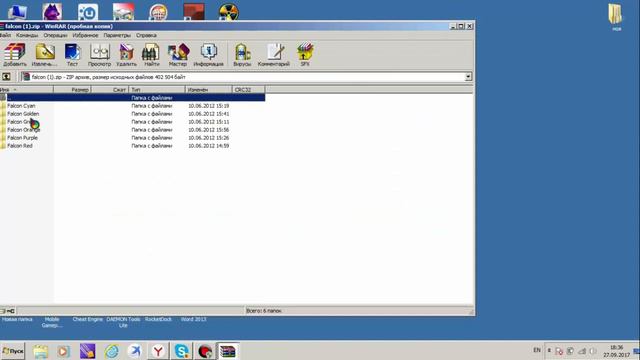640x360 pixels.
Task: Click the red recorder taskbar icon
Action: [205, 351]
